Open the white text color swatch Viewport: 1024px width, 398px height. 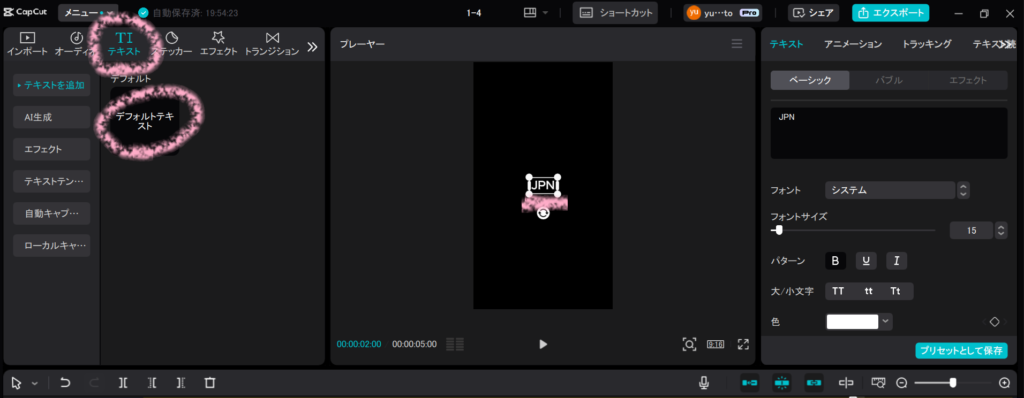(x=852, y=322)
